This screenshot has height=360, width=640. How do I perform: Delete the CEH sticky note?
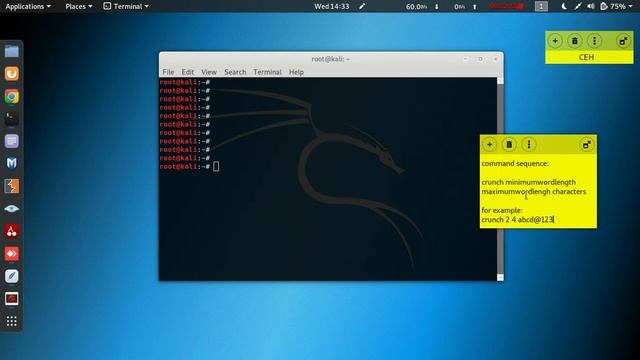(x=575, y=41)
